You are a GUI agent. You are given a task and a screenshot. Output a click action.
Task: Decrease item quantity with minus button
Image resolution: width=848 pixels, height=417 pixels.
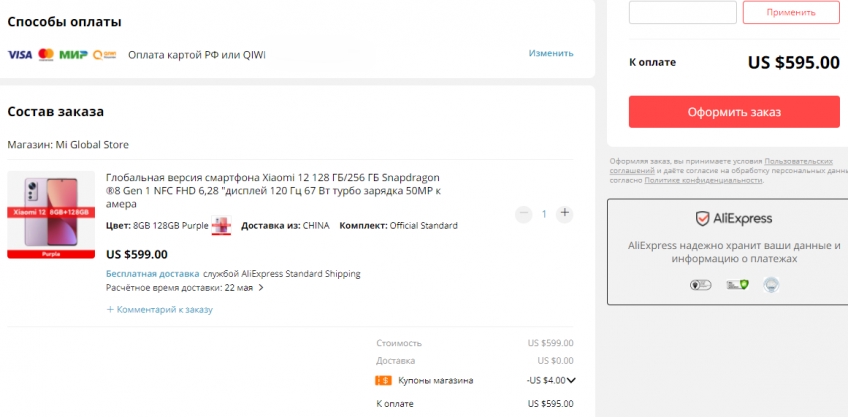523,214
